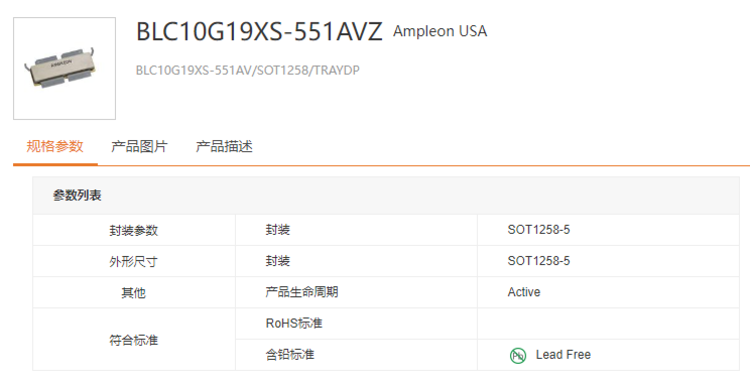Select the BLC10G19XS-551AVZ product title
This screenshot has width=750, height=382.
pyautogui.click(x=259, y=32)
